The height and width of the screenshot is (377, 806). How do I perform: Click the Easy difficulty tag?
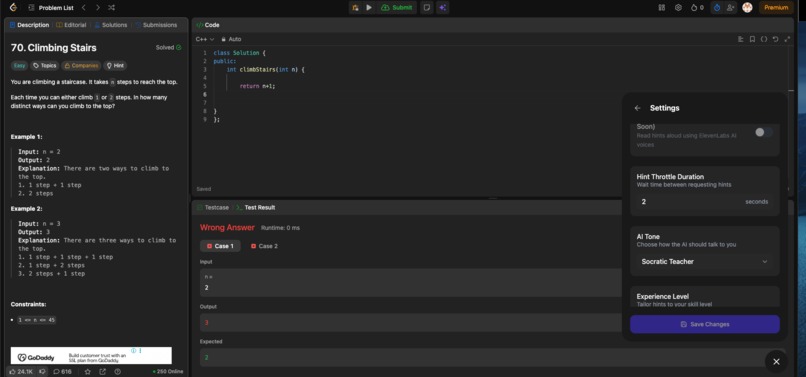point(20,66)
